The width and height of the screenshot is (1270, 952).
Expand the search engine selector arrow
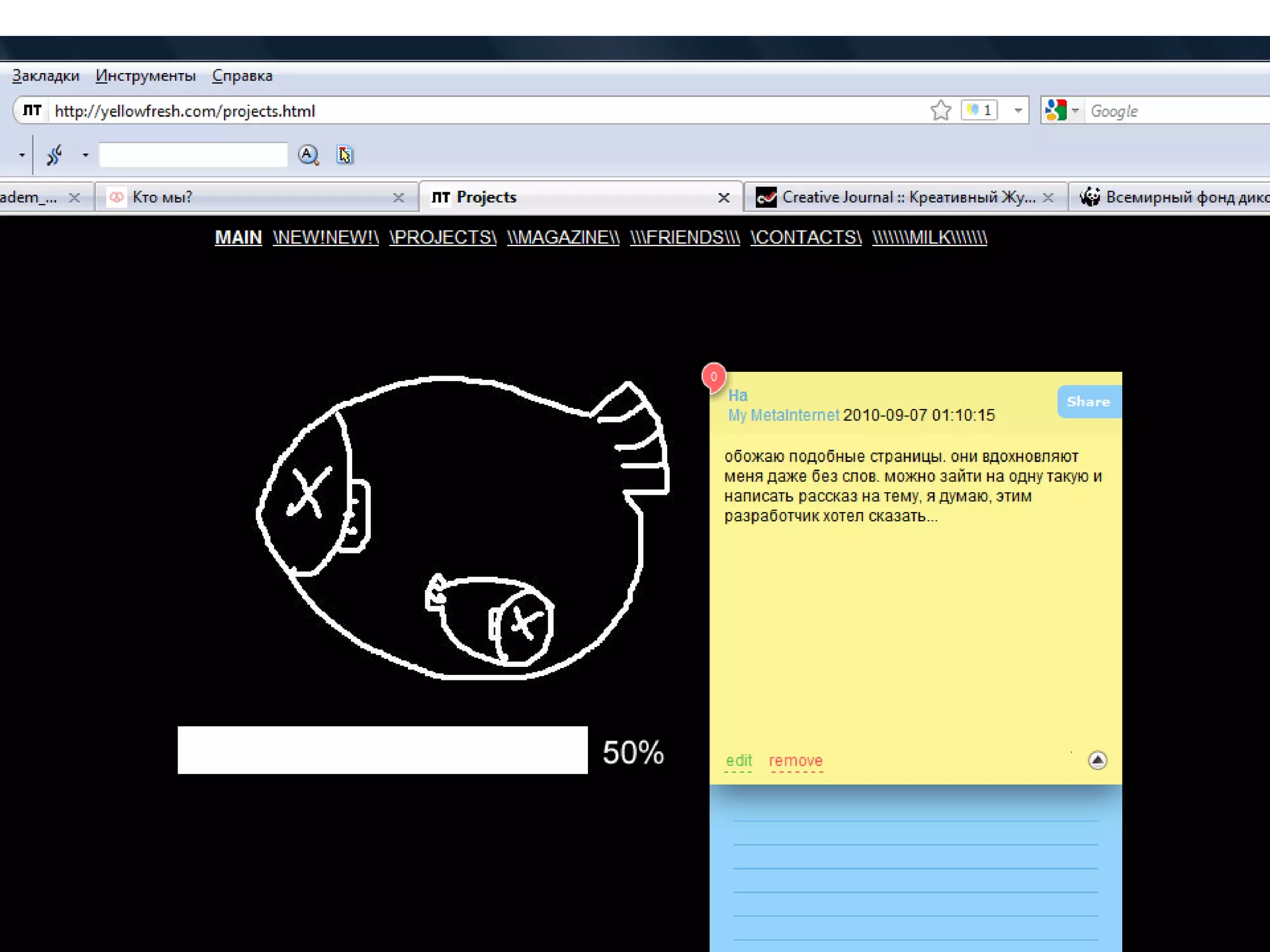1075,110
